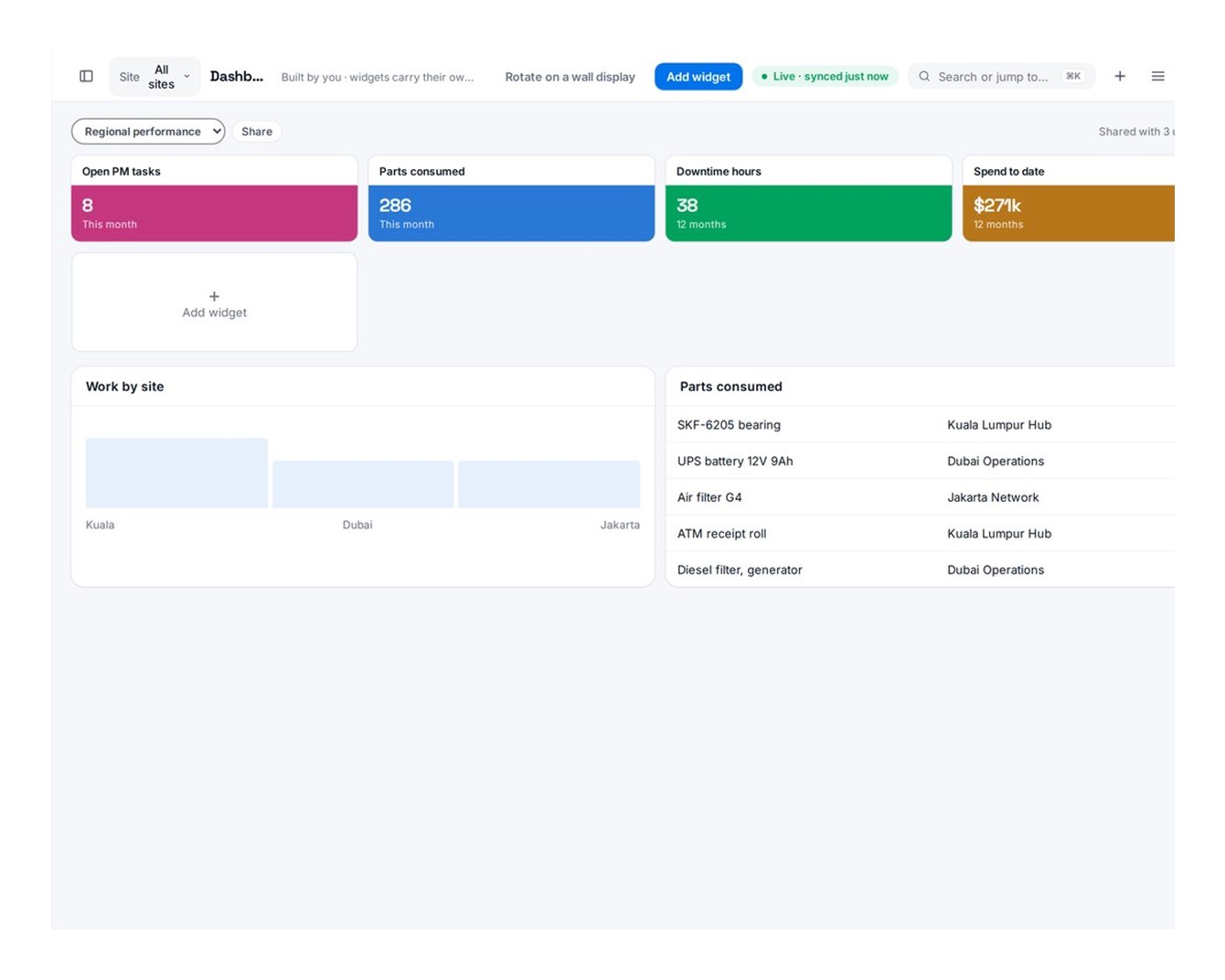The width and height of the screenshot is (1225, 980).
Task: Open the Site All sites selector
Action: click(154, 77)
